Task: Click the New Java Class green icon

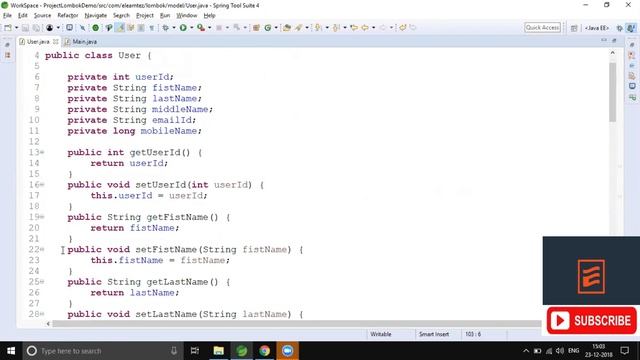Action: (268, 28)
